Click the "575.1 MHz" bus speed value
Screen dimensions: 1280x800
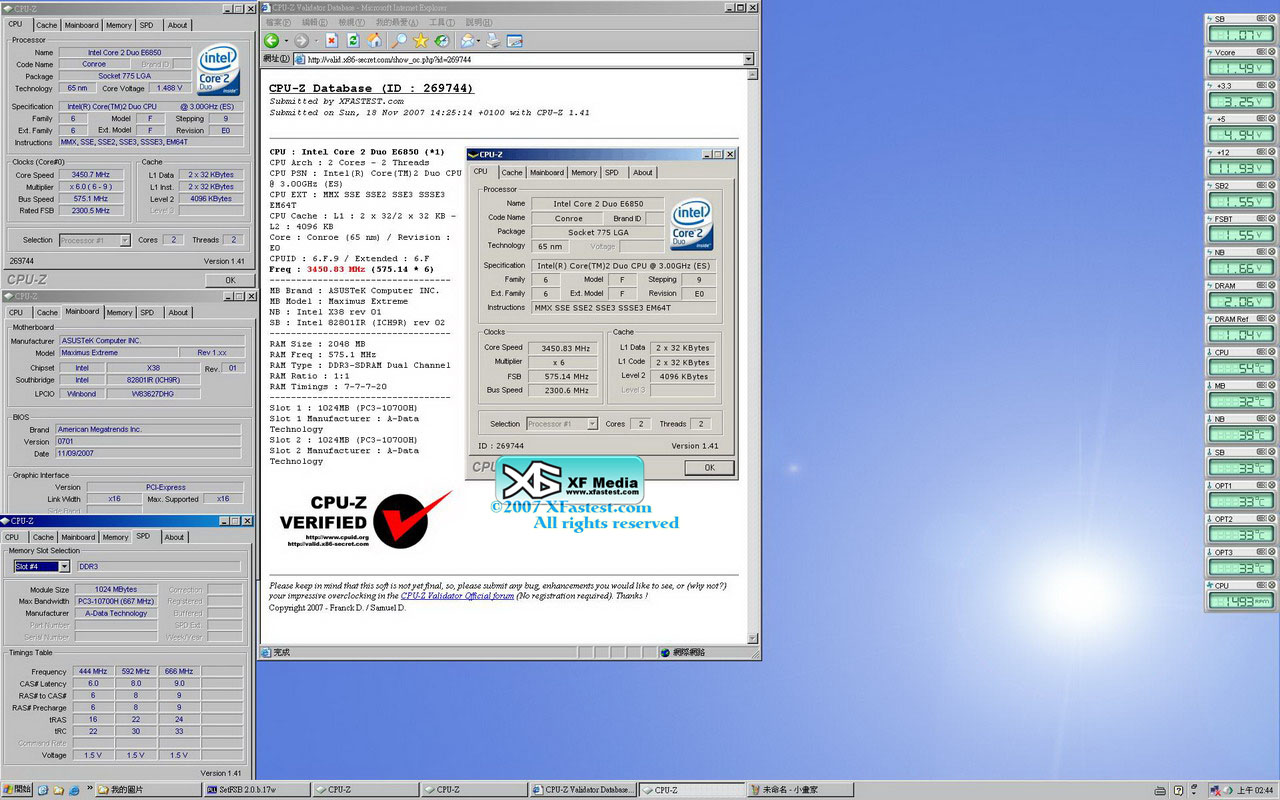click(x=92, y=199)
